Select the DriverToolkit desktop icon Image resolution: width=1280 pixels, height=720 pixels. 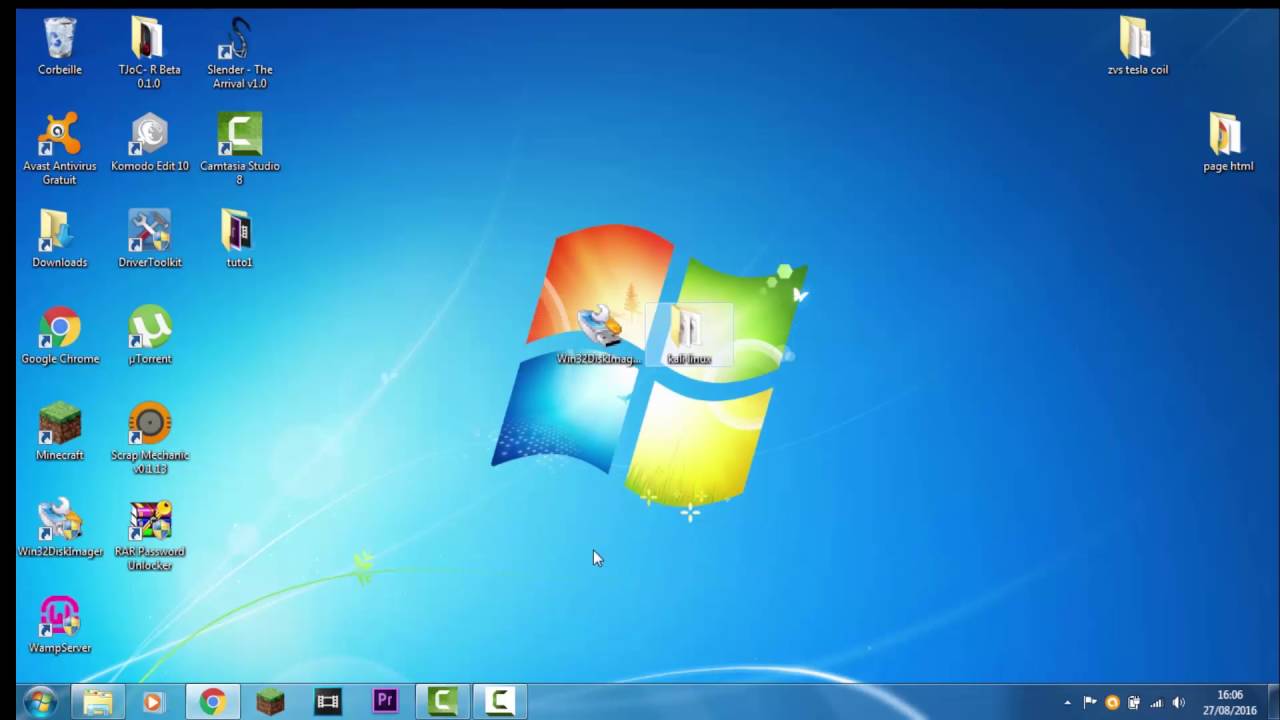tap(149, 238)
